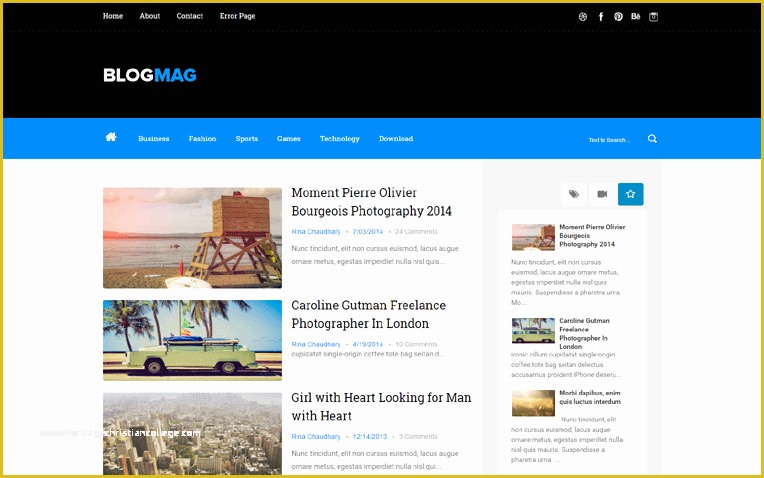Click Rina Chaudhary author on Girl with Heart post
The width and height of the screenshot is (764, 478).
point(316,437)
